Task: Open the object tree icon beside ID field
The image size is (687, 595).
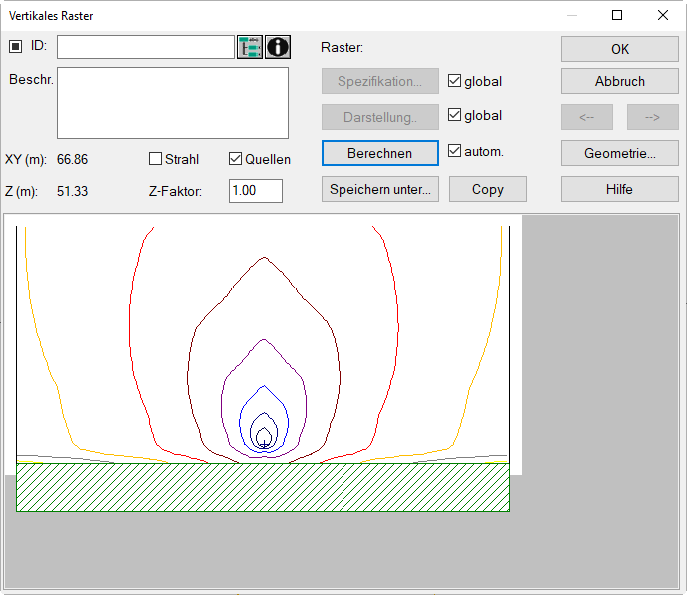Action: [250, 47]
